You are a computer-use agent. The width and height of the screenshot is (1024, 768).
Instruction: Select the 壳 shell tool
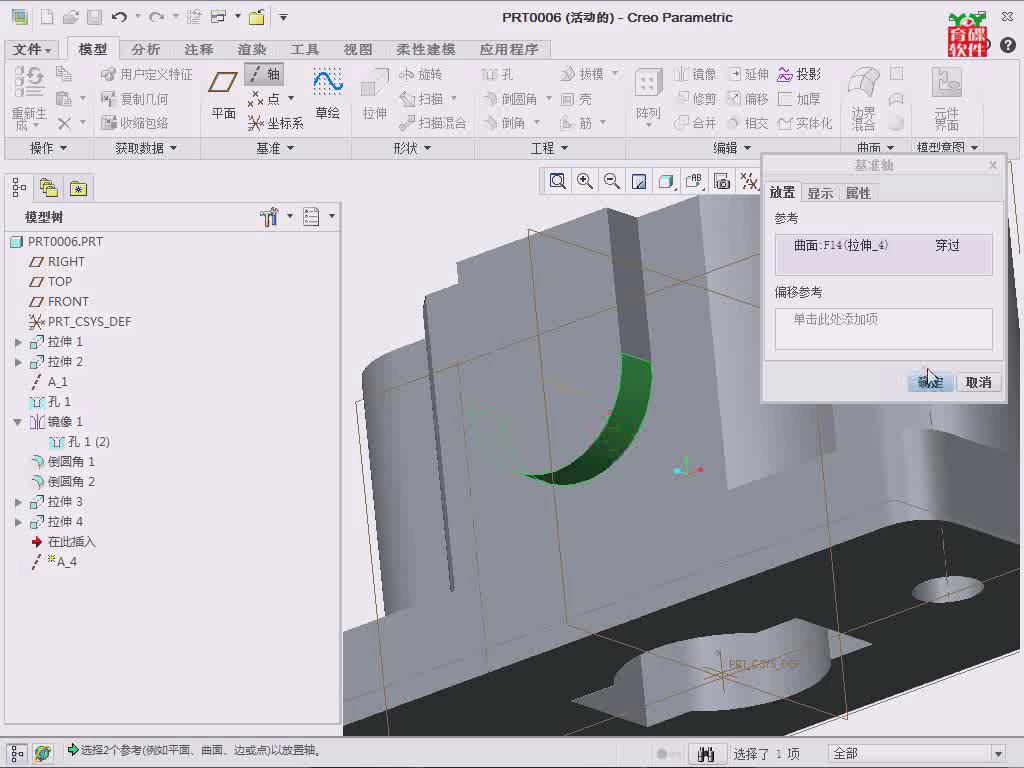point(577,99)
